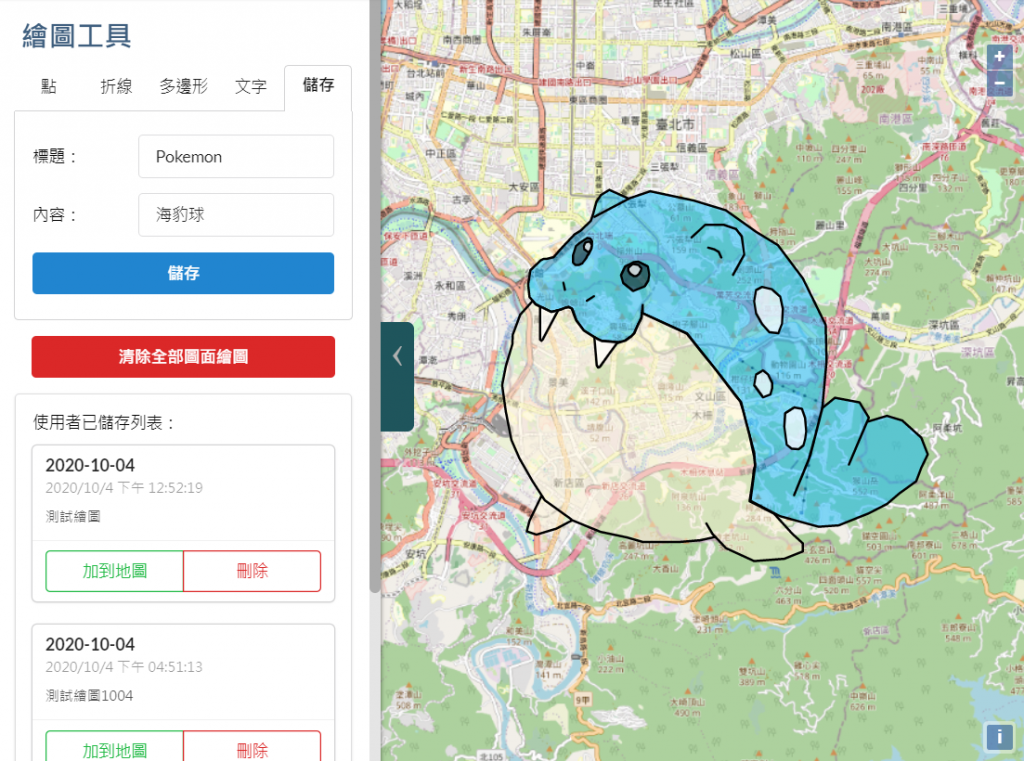Screen dimensions: 1024x761
Task: Click 臺北市 label on map
Action: (x=675, y=124)
